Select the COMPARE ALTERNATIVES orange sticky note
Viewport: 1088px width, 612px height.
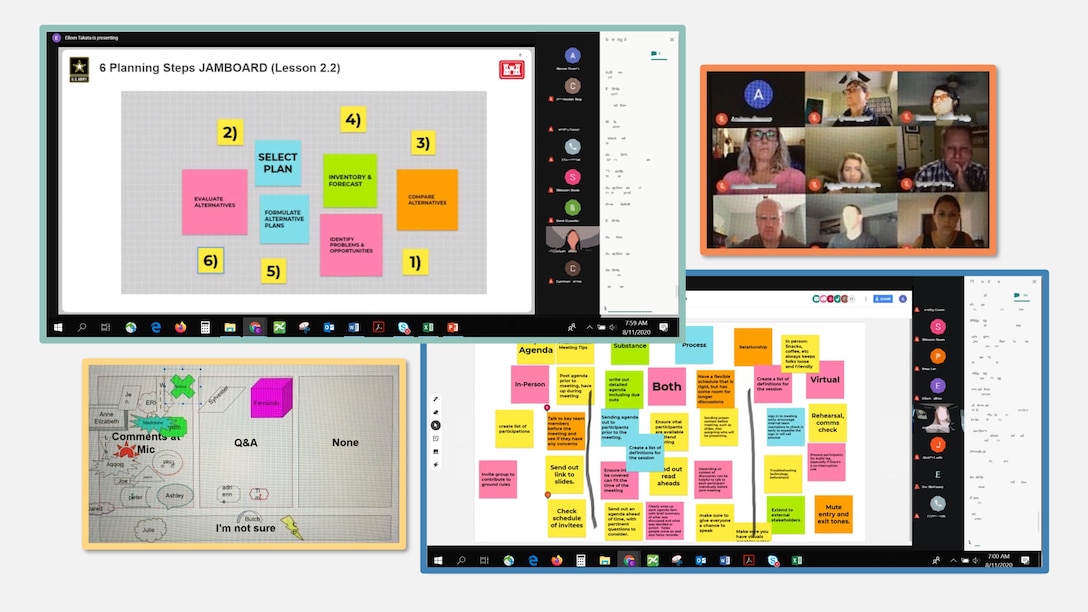(427, 200)
